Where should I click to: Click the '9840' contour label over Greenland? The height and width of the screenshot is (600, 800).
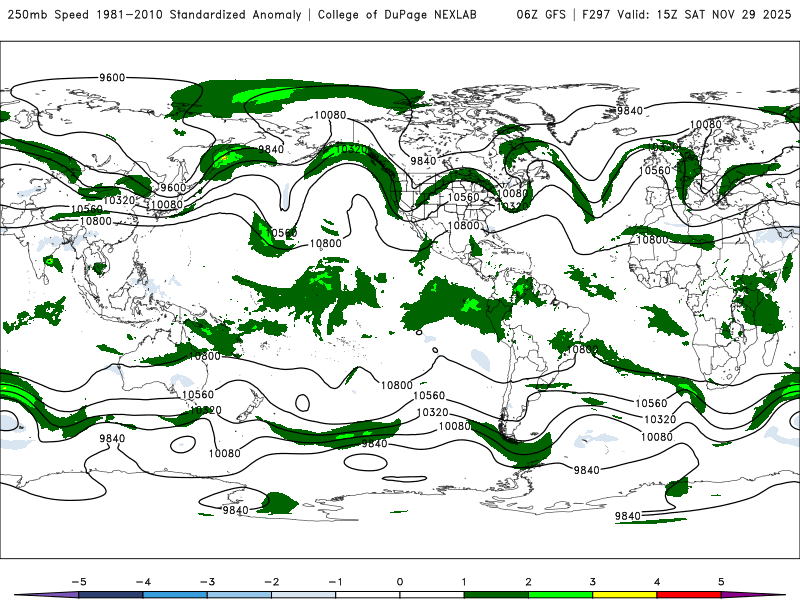(630, 111)
